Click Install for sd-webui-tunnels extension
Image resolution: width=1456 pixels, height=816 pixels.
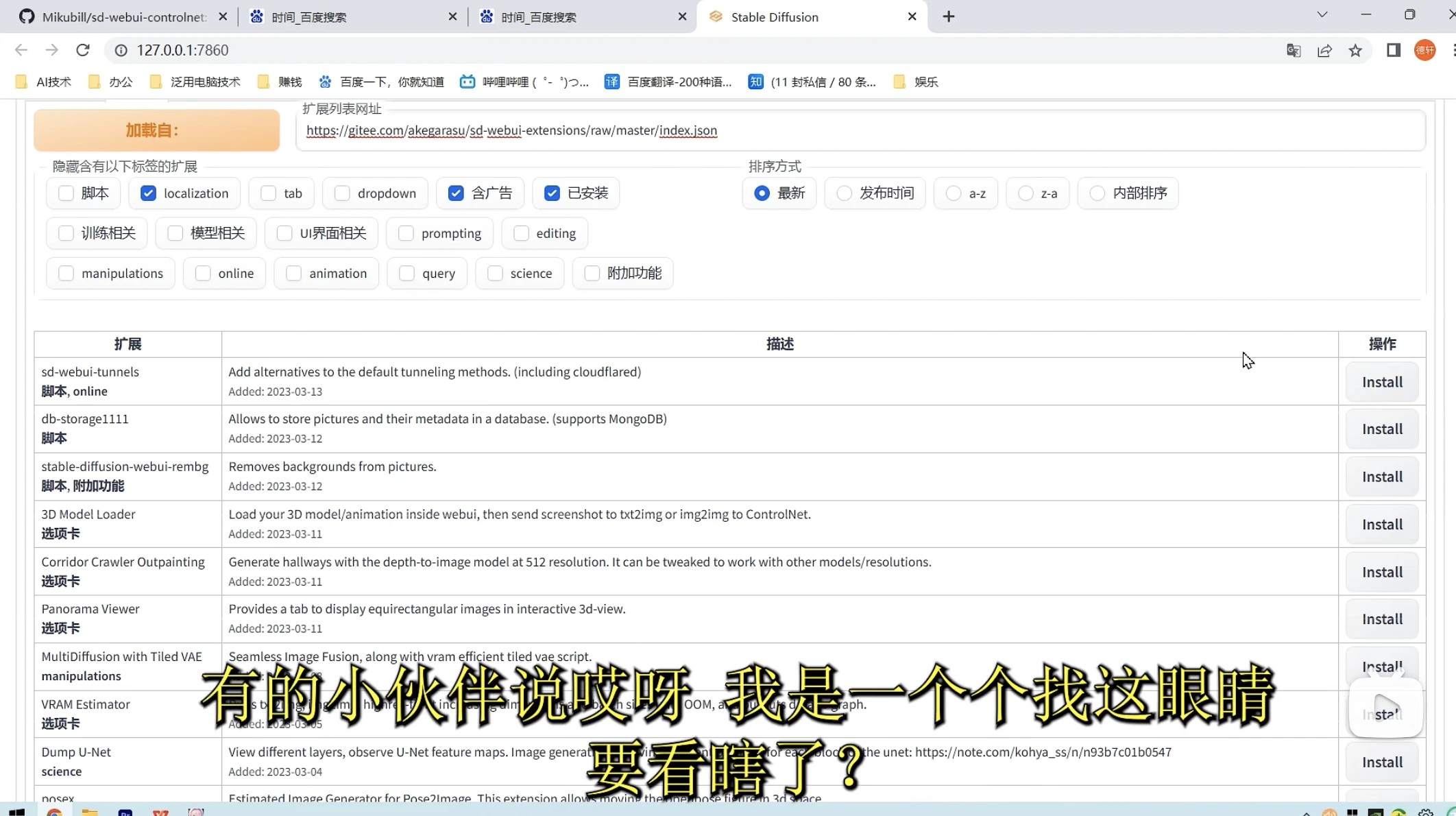click(1382, 381)
